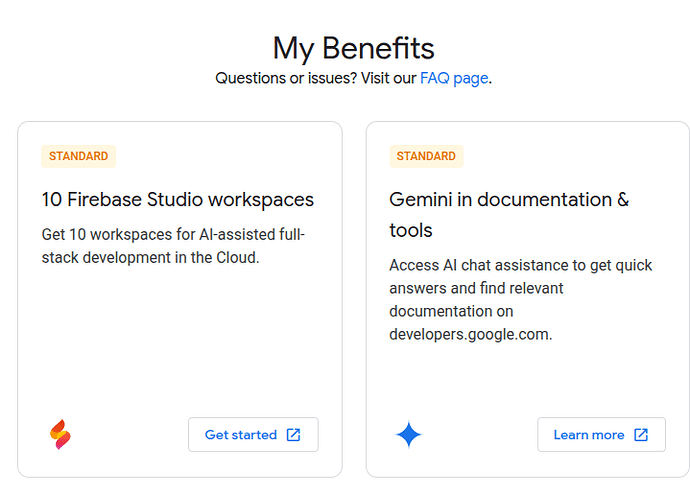Click the "Get started" label text
The width and height of the screenshot is (690, 494).
click(241, 435)
